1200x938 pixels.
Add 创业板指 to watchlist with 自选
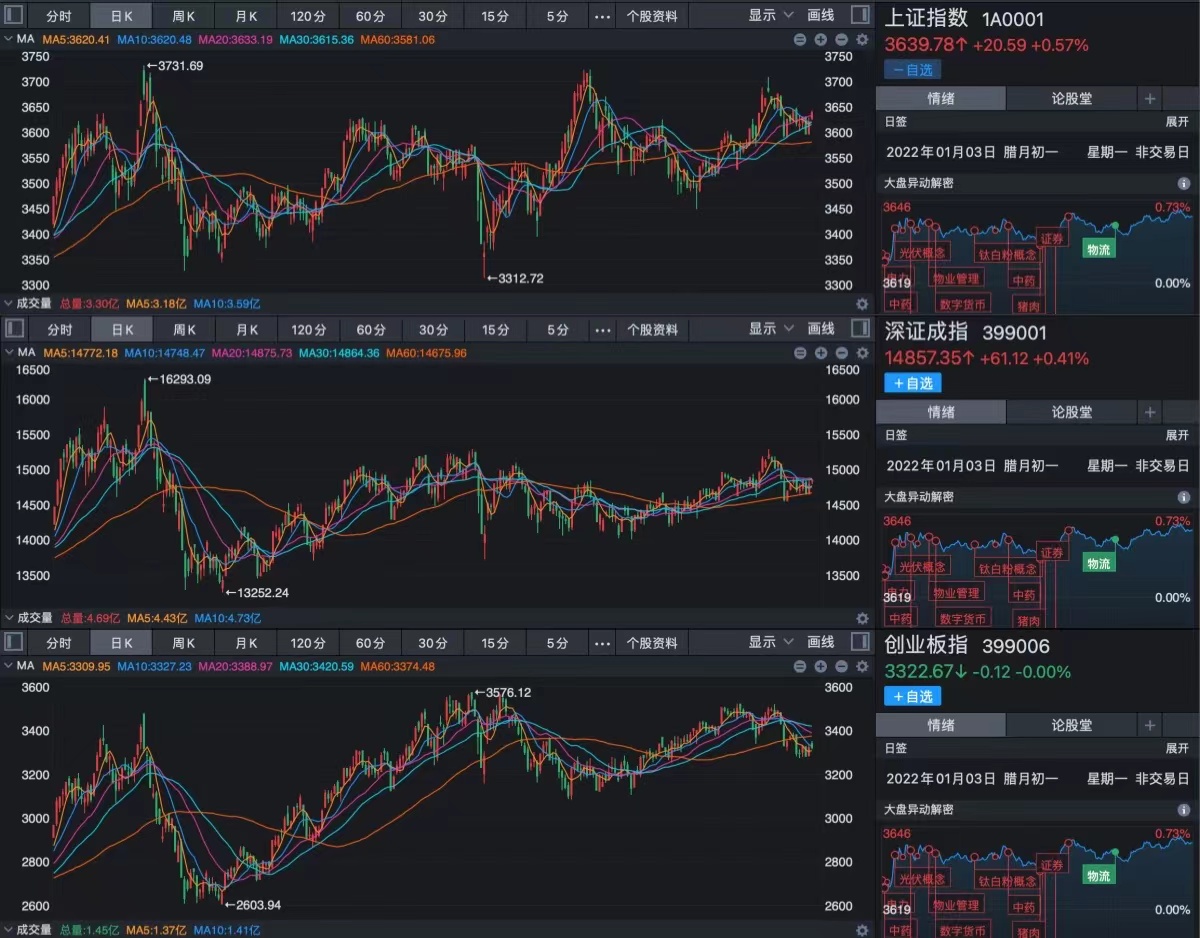(x=912, y=696)
